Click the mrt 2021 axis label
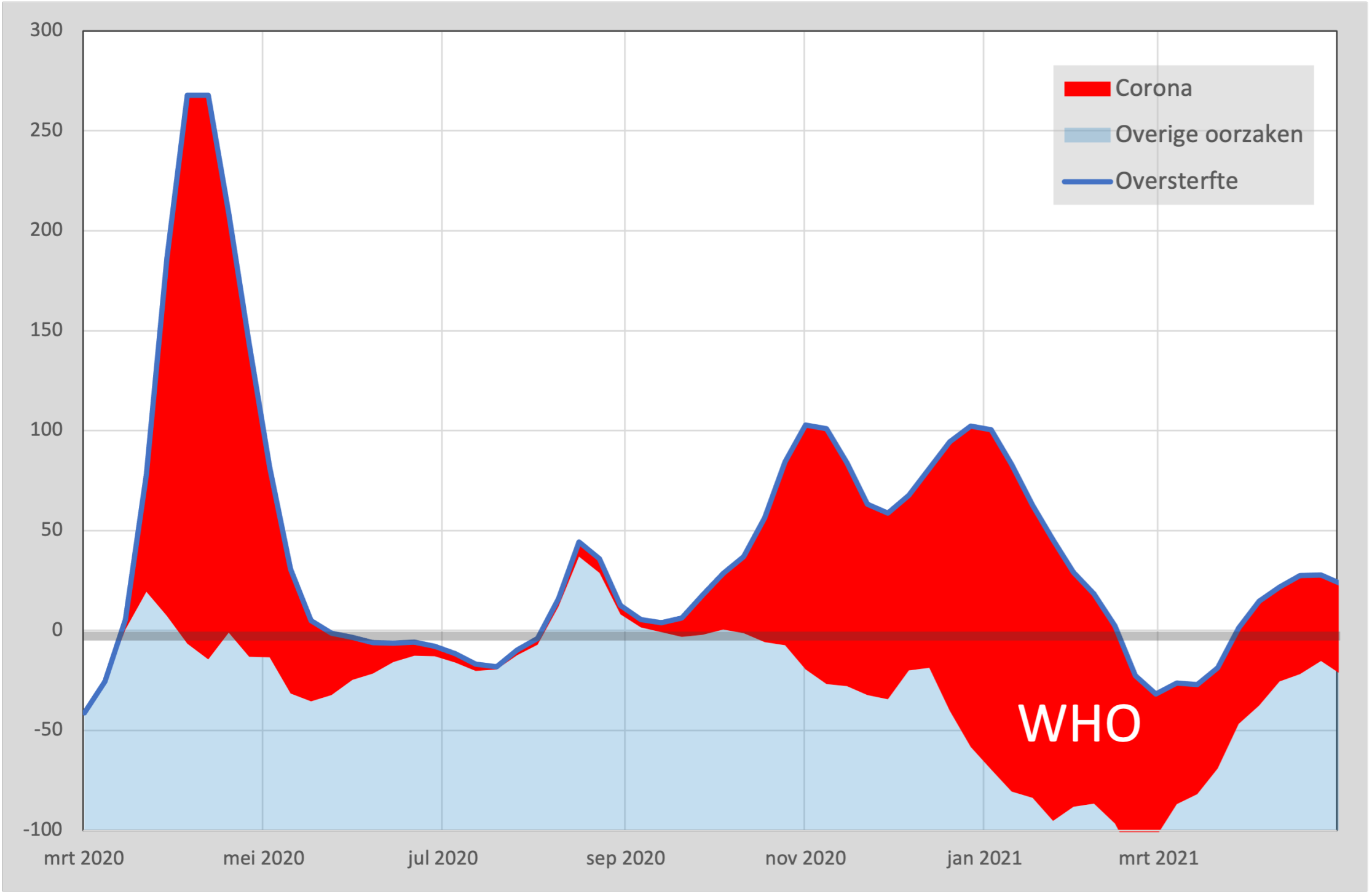This screenshot has height=894, width=1372. point(1158,858)
